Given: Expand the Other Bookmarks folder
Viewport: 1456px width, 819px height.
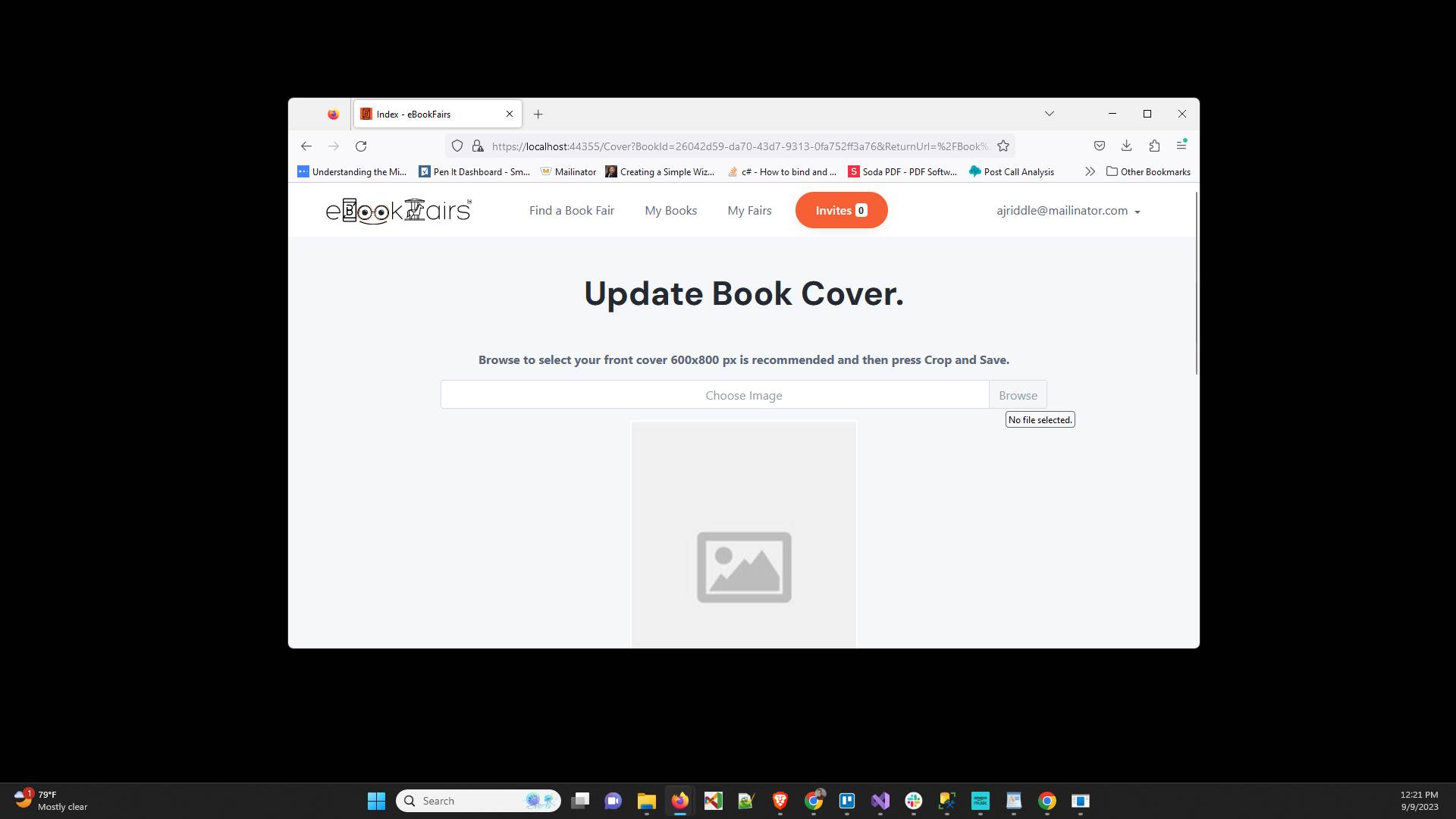Looking at the screenshot, I should click(1147, 171).
